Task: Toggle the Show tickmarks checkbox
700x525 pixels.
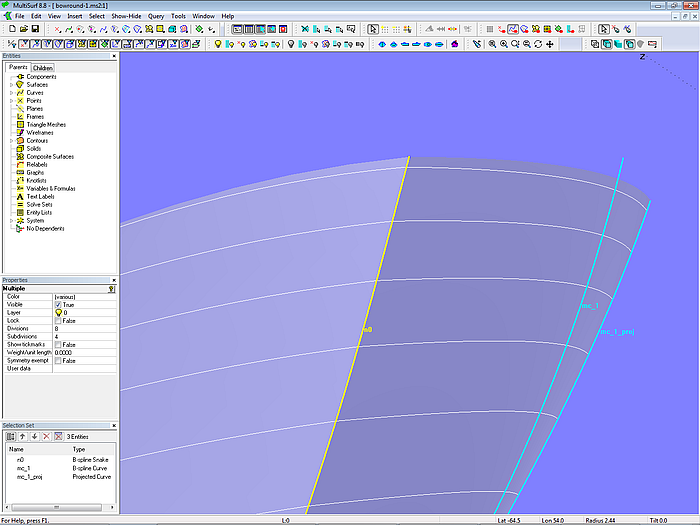Action: click(x=58, y=344)
